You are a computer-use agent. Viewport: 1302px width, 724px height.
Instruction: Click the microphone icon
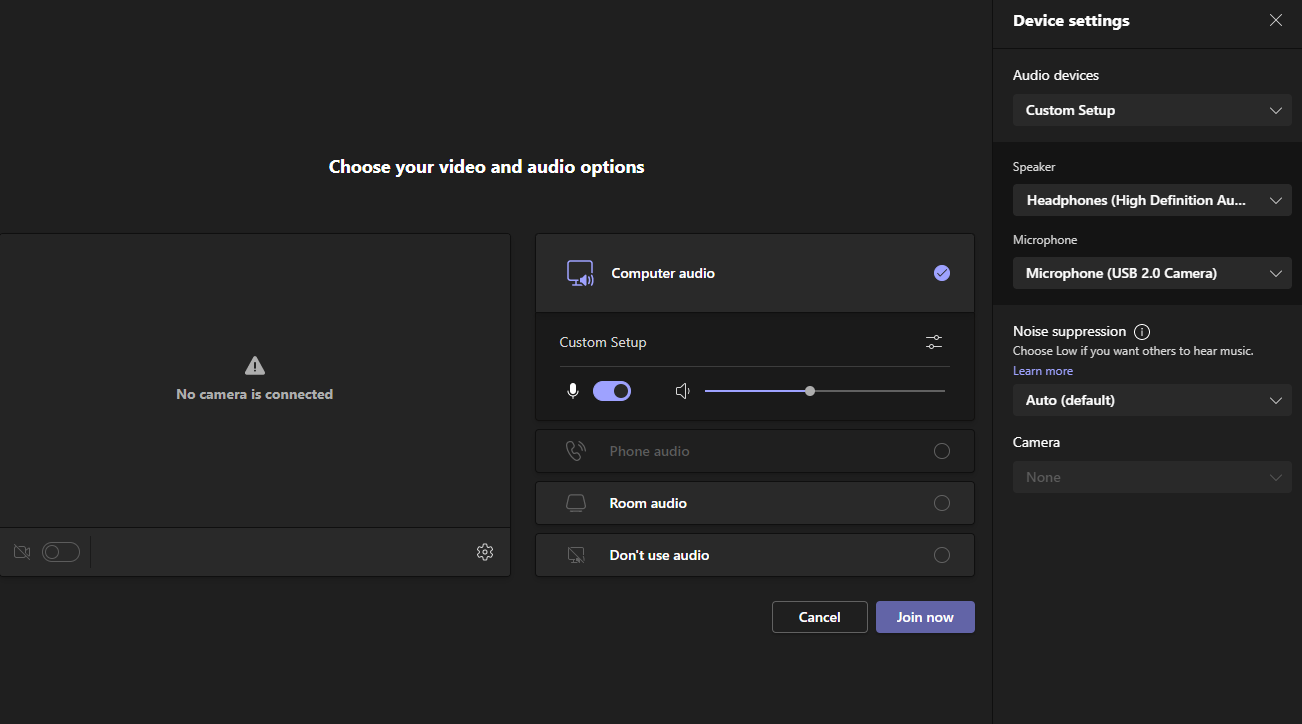tap(573, 391)
